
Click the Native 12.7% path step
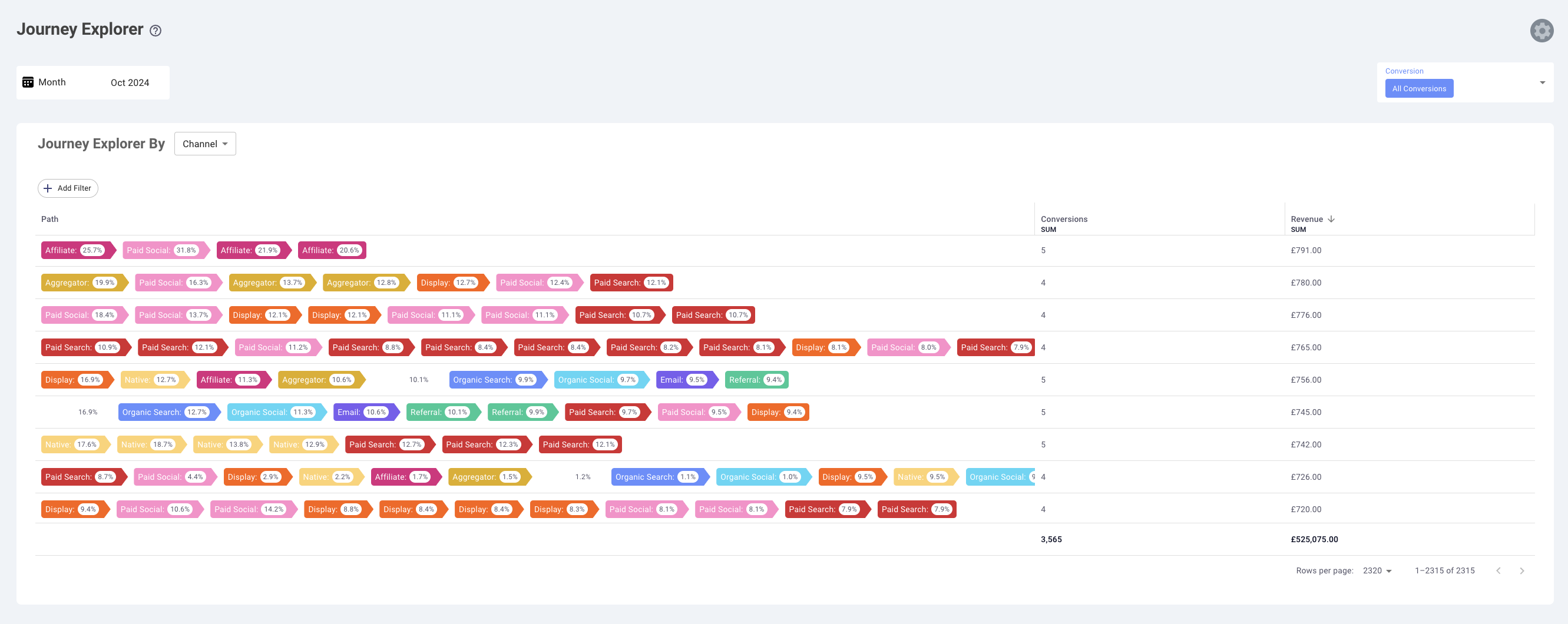point(156,380)
